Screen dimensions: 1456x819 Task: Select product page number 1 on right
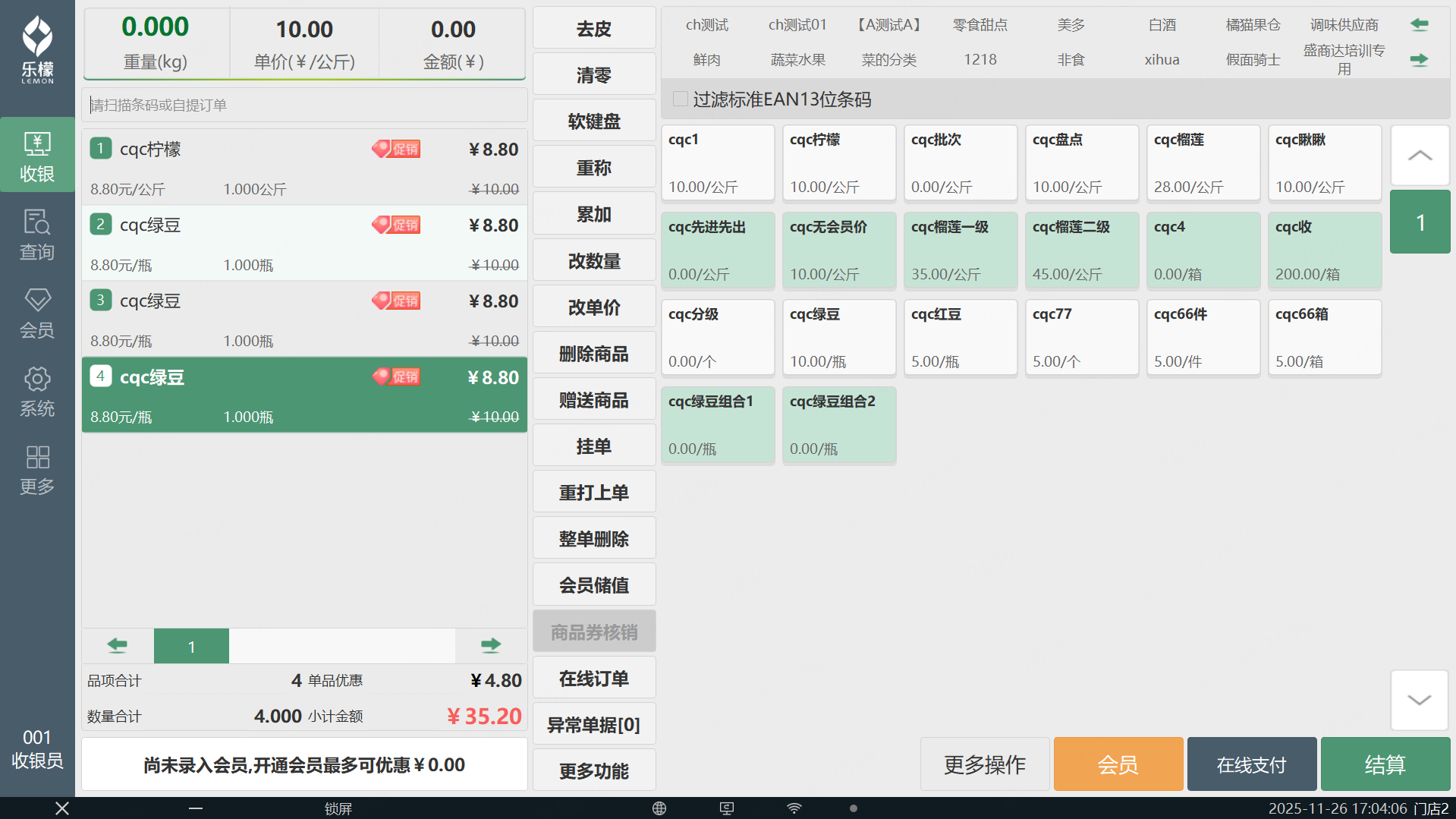(x=1420, y=222)
